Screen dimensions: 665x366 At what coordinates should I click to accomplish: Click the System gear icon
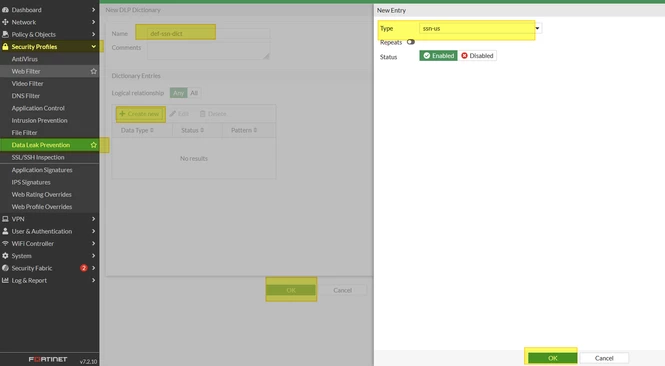coord(5,256)
